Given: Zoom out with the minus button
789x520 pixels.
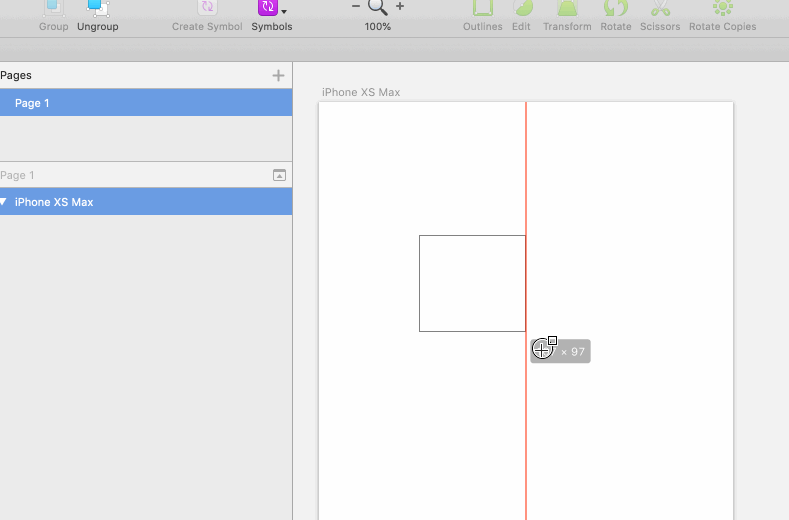Looking at the screenshot, I should 356,7.
